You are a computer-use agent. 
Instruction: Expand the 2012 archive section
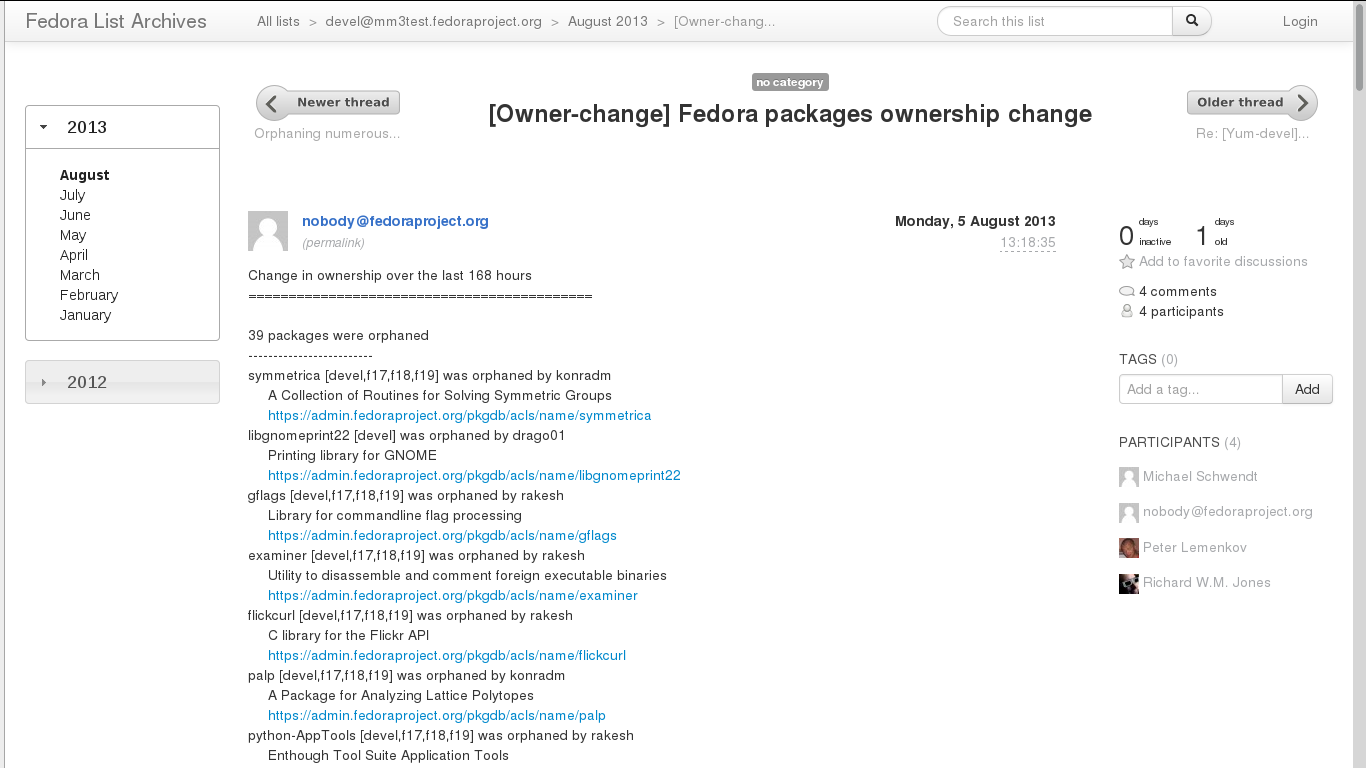coord(44,382)
